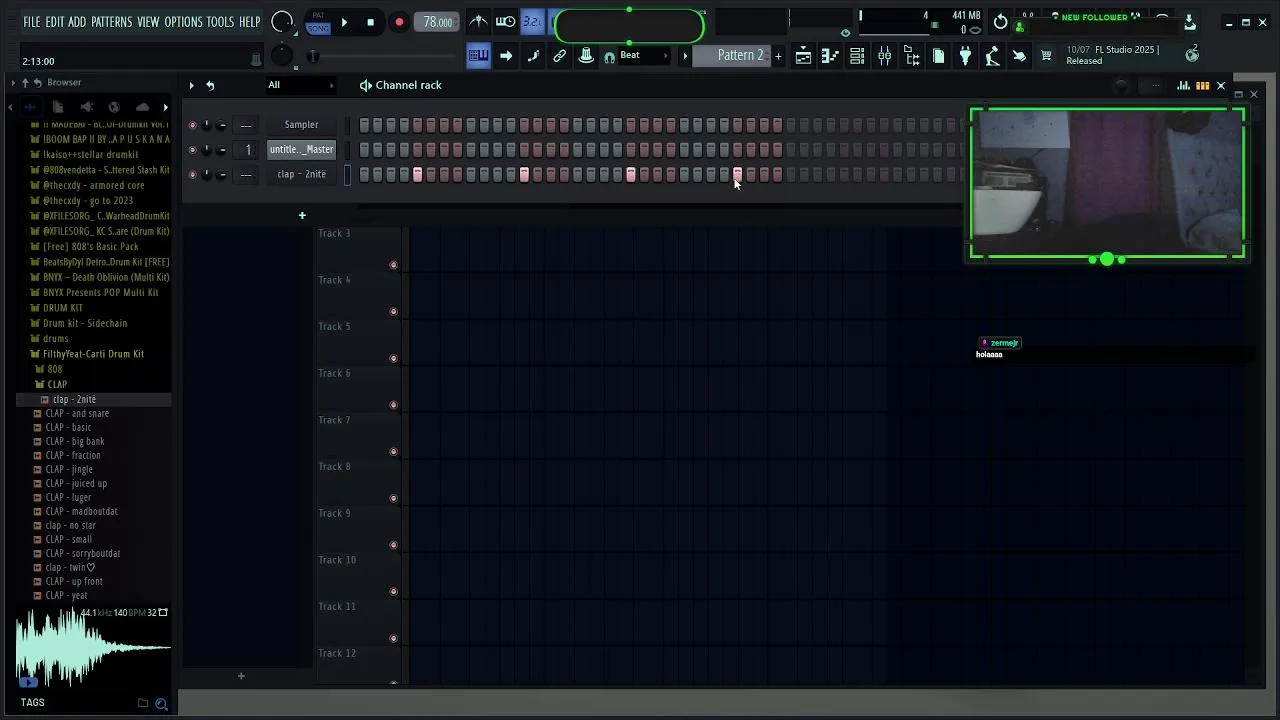Mute Track 6 in the playlist

[x=393, y=405]
